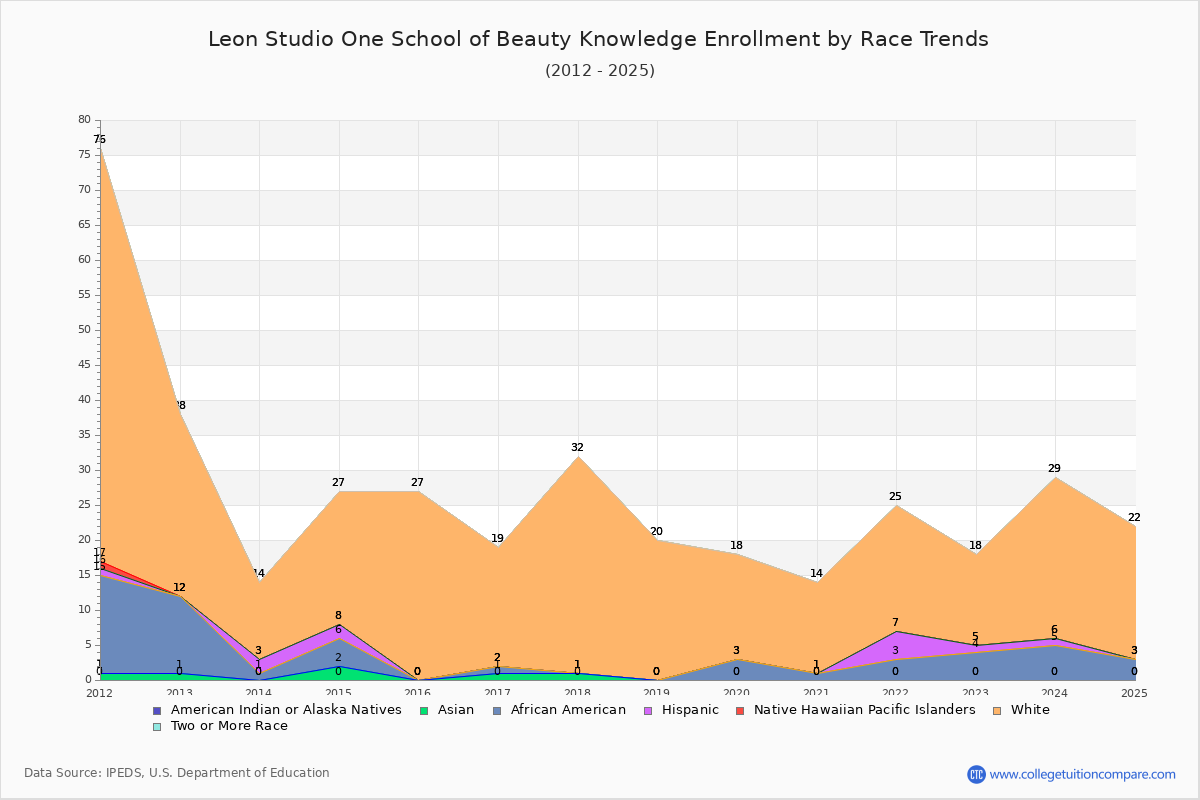Click the 2024 x-axis year label
The width and height of the screenshot is (1200, 800).
[x=1054, y=692]
